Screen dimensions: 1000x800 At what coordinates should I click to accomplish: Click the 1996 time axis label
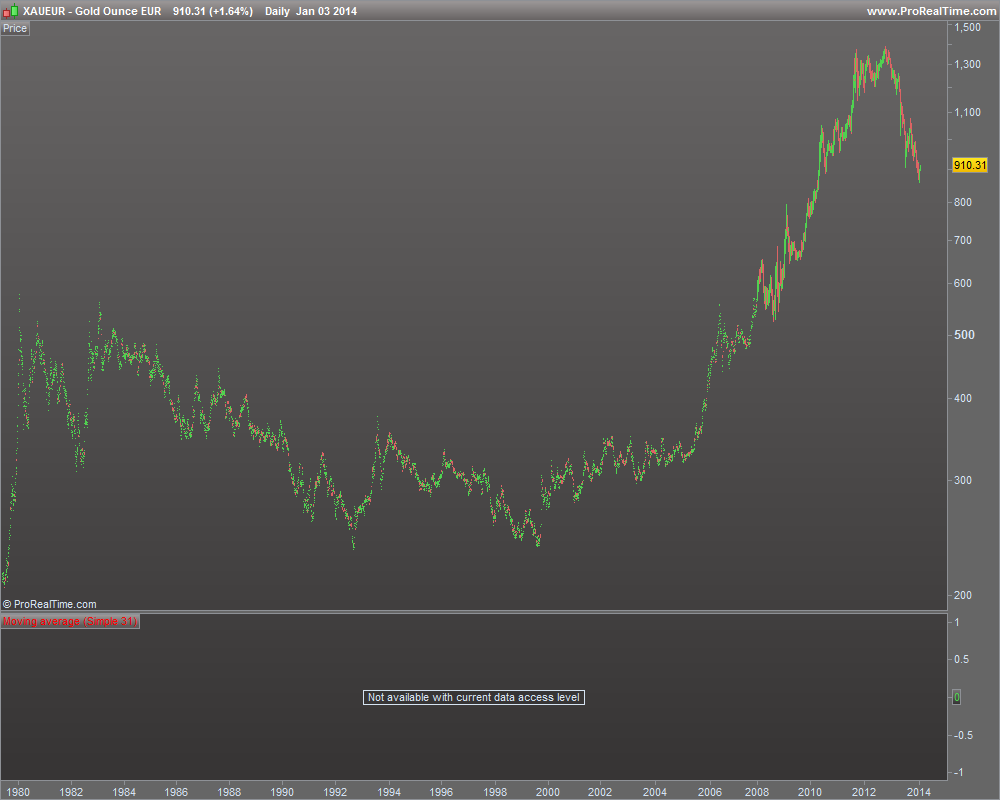tap(441, 792)
